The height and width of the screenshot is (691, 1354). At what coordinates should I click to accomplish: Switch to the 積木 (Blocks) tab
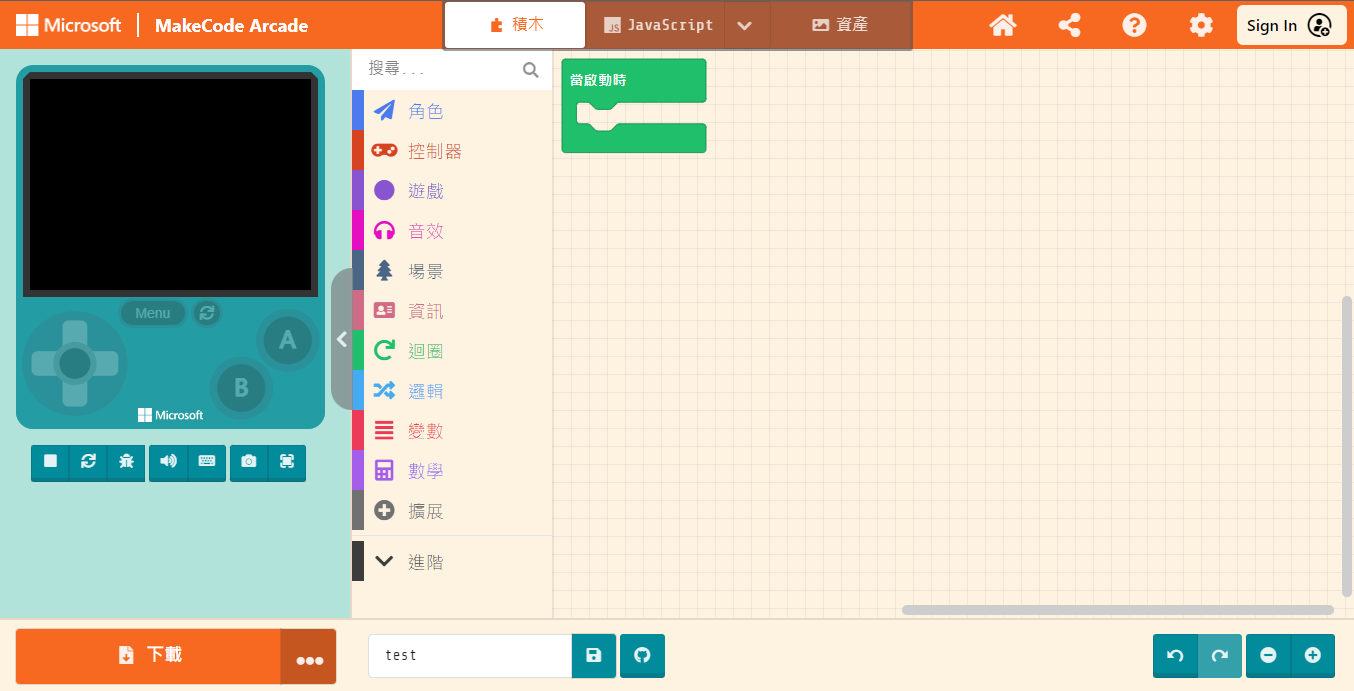point(515,25)
